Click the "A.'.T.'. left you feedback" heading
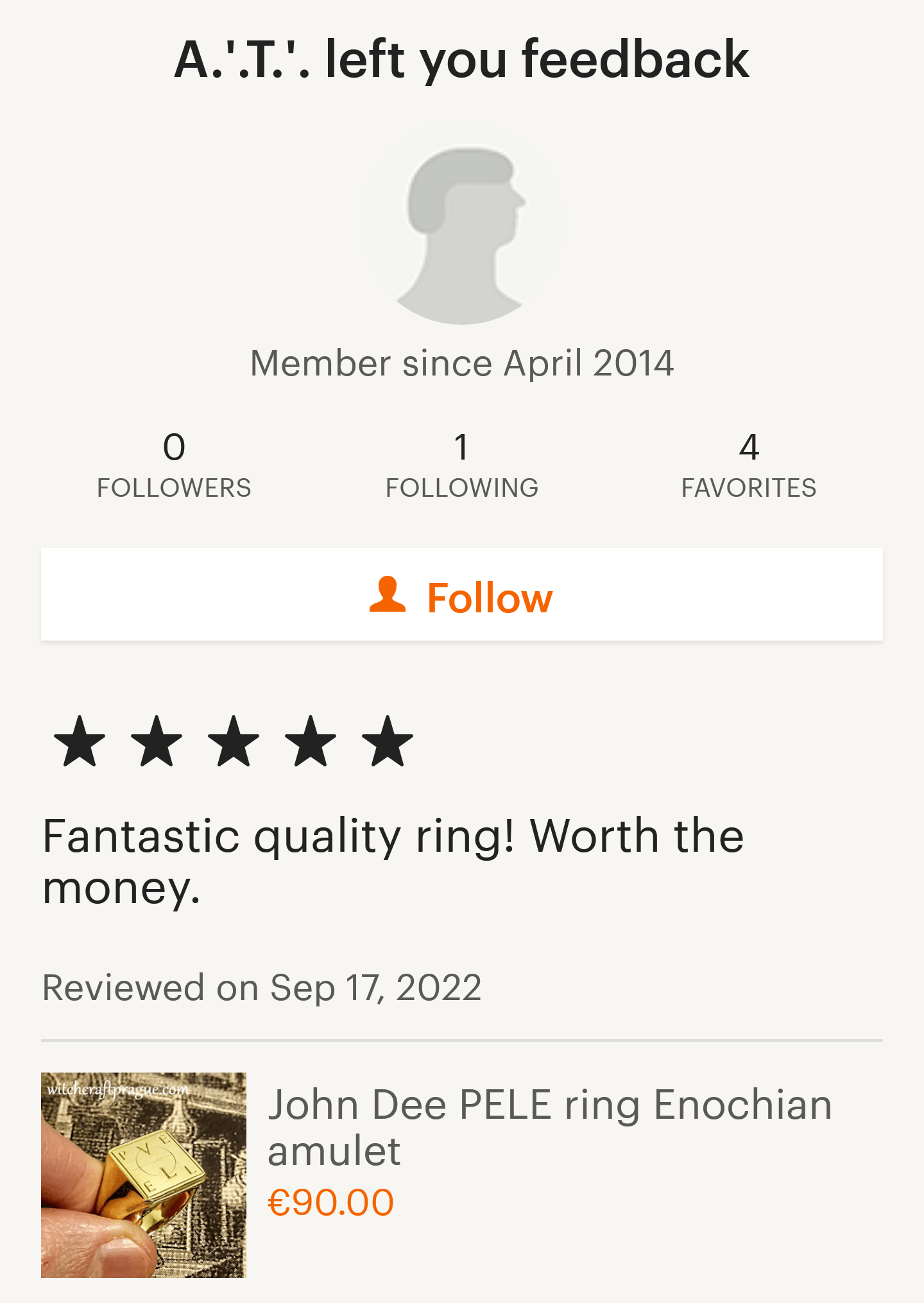The height and width of the screenshot is (1303, 924). pyautogui.click(x=462, y=59)
